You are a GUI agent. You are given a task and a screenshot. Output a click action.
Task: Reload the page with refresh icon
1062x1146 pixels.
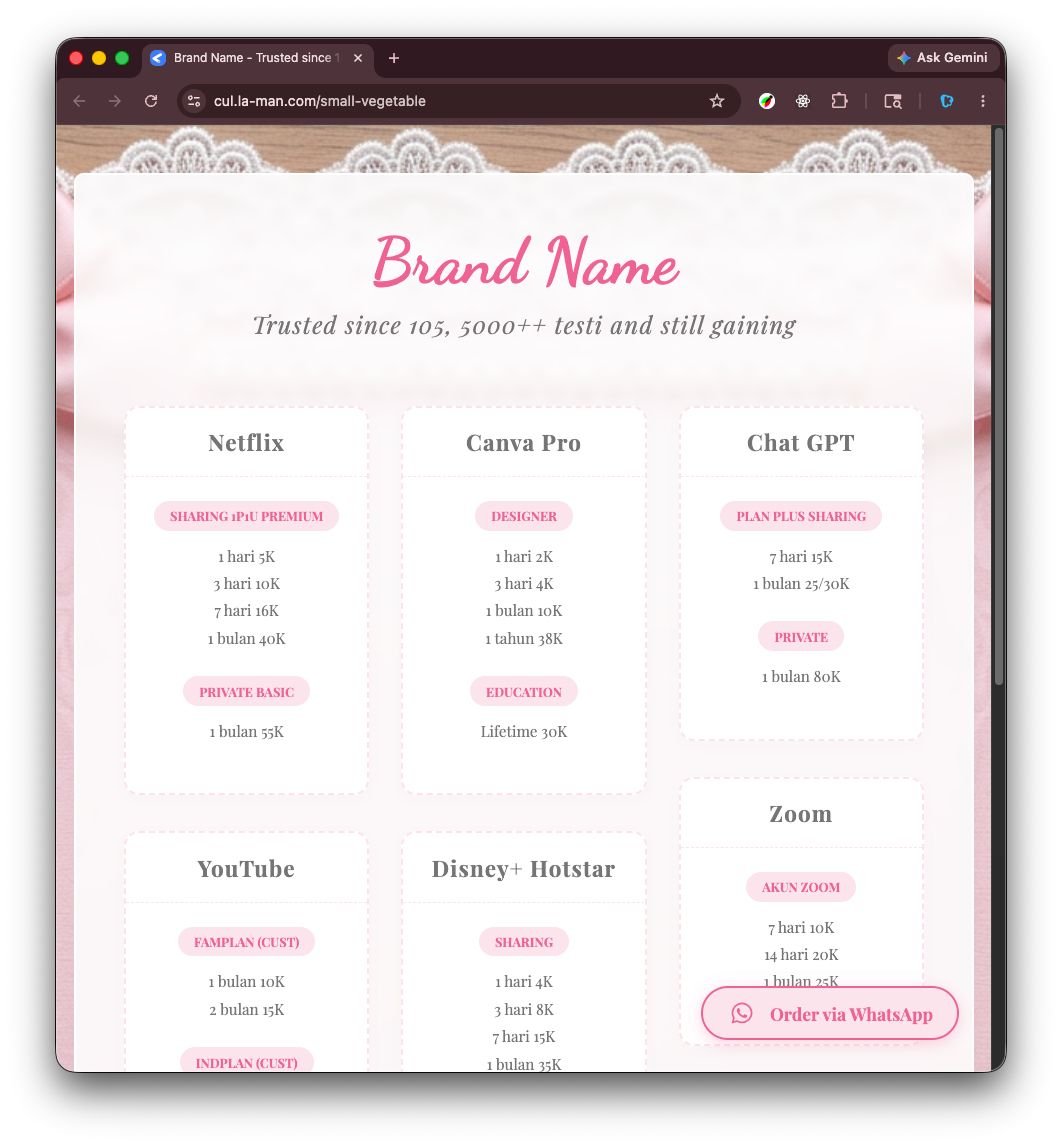coord(151,101)
